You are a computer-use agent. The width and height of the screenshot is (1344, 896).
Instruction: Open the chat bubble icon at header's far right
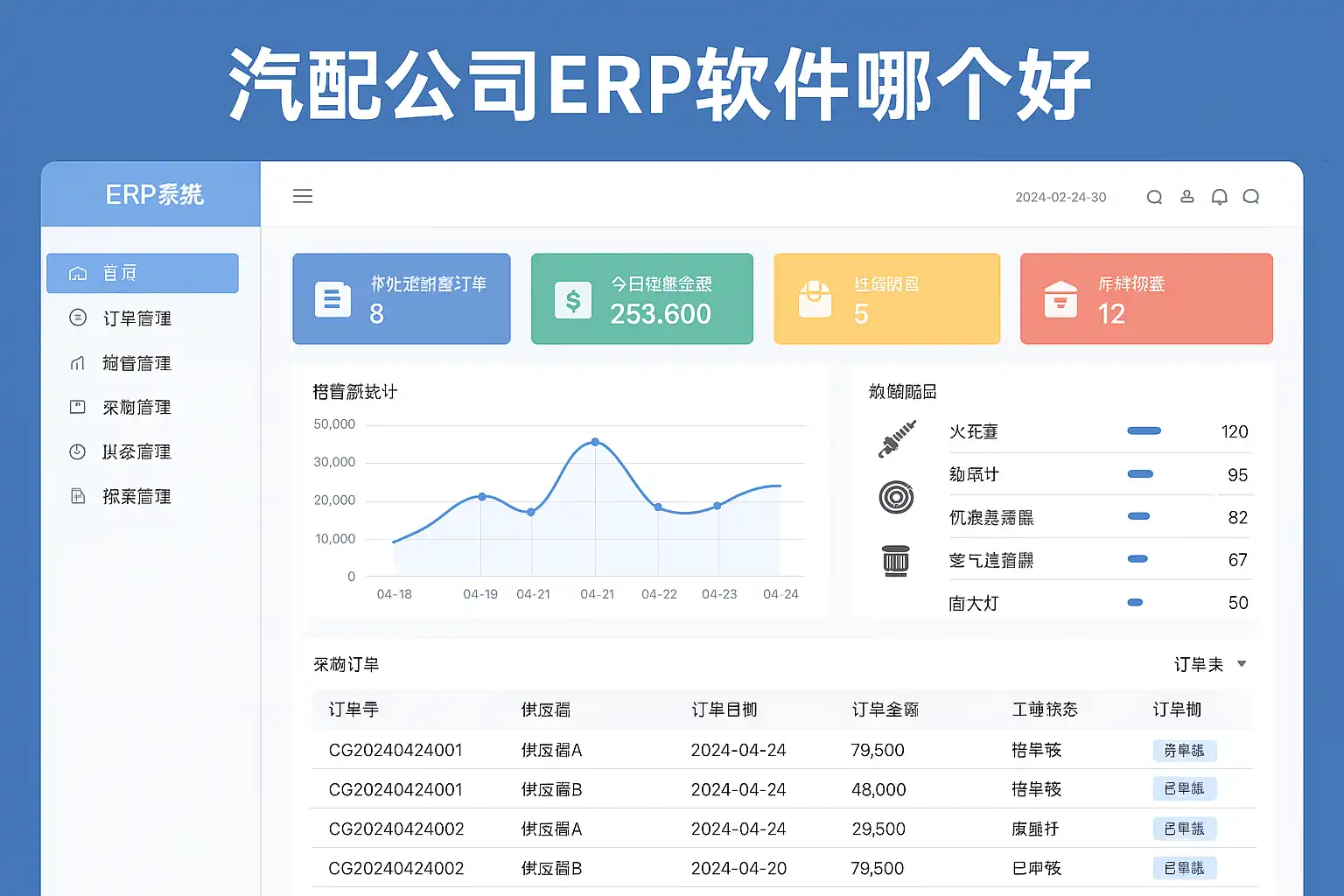1251,197
